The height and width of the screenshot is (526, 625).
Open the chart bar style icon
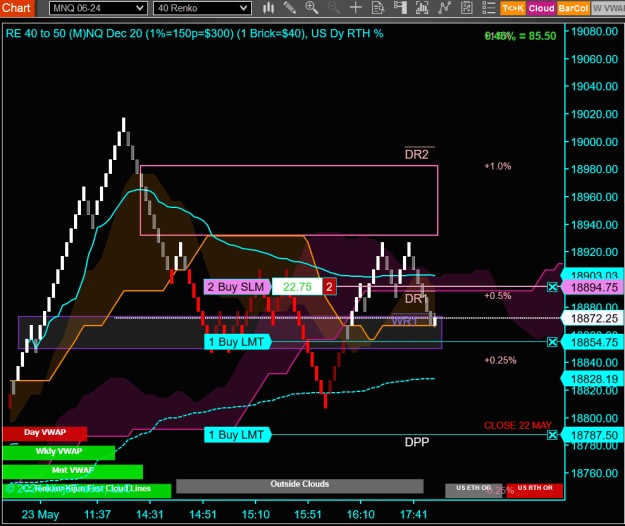[x=269, y=8]
